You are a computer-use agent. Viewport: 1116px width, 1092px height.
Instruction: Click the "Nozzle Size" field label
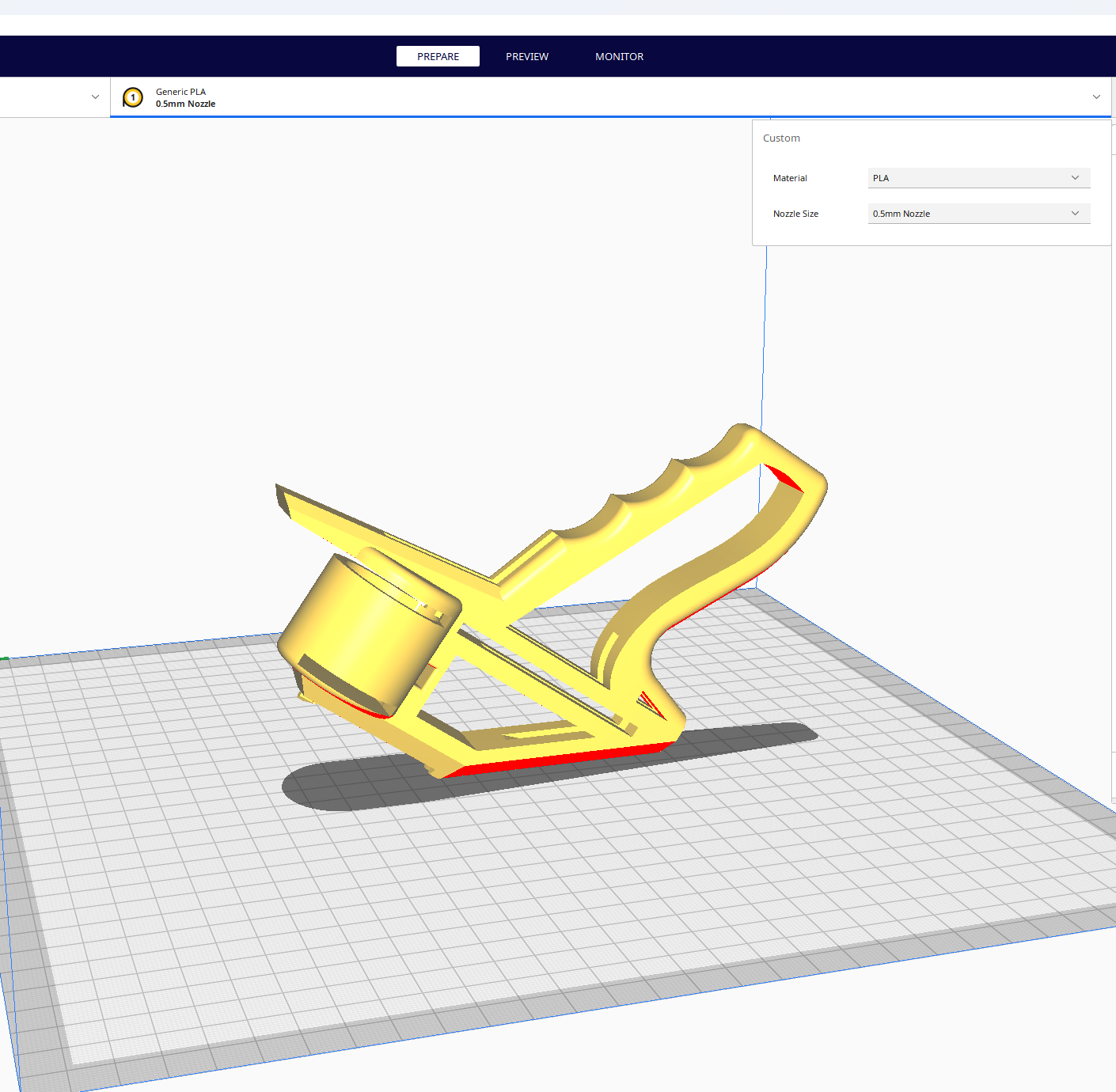(x=795, y=214)
